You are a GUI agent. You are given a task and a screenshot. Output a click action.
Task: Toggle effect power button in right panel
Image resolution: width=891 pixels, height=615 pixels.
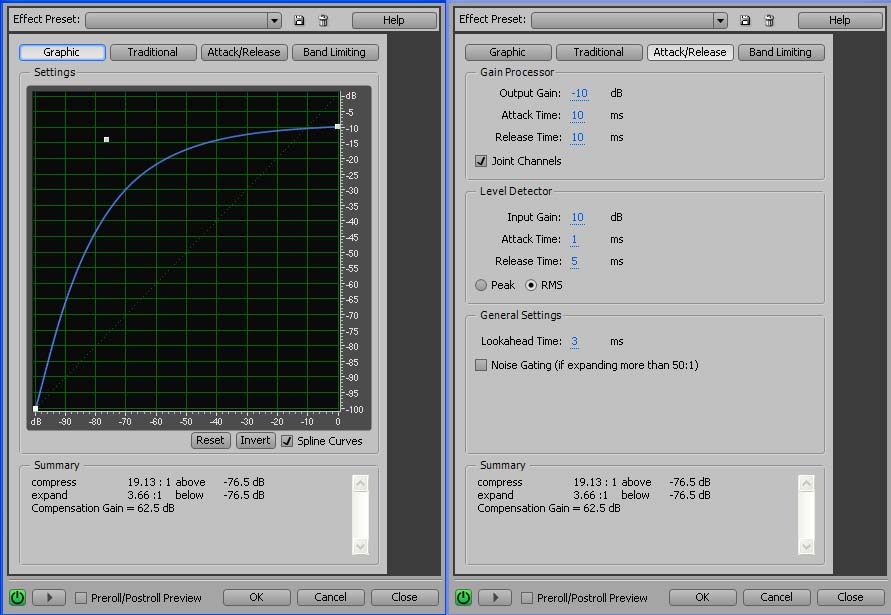coord(463,597)
